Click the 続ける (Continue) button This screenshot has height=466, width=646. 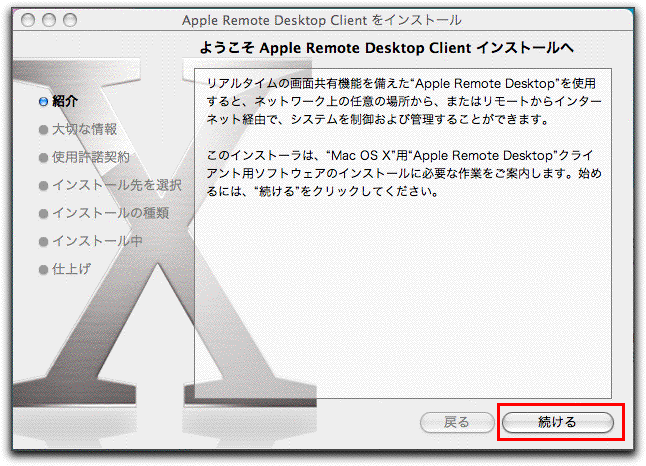pyautogui.click(x=557, y=422)
